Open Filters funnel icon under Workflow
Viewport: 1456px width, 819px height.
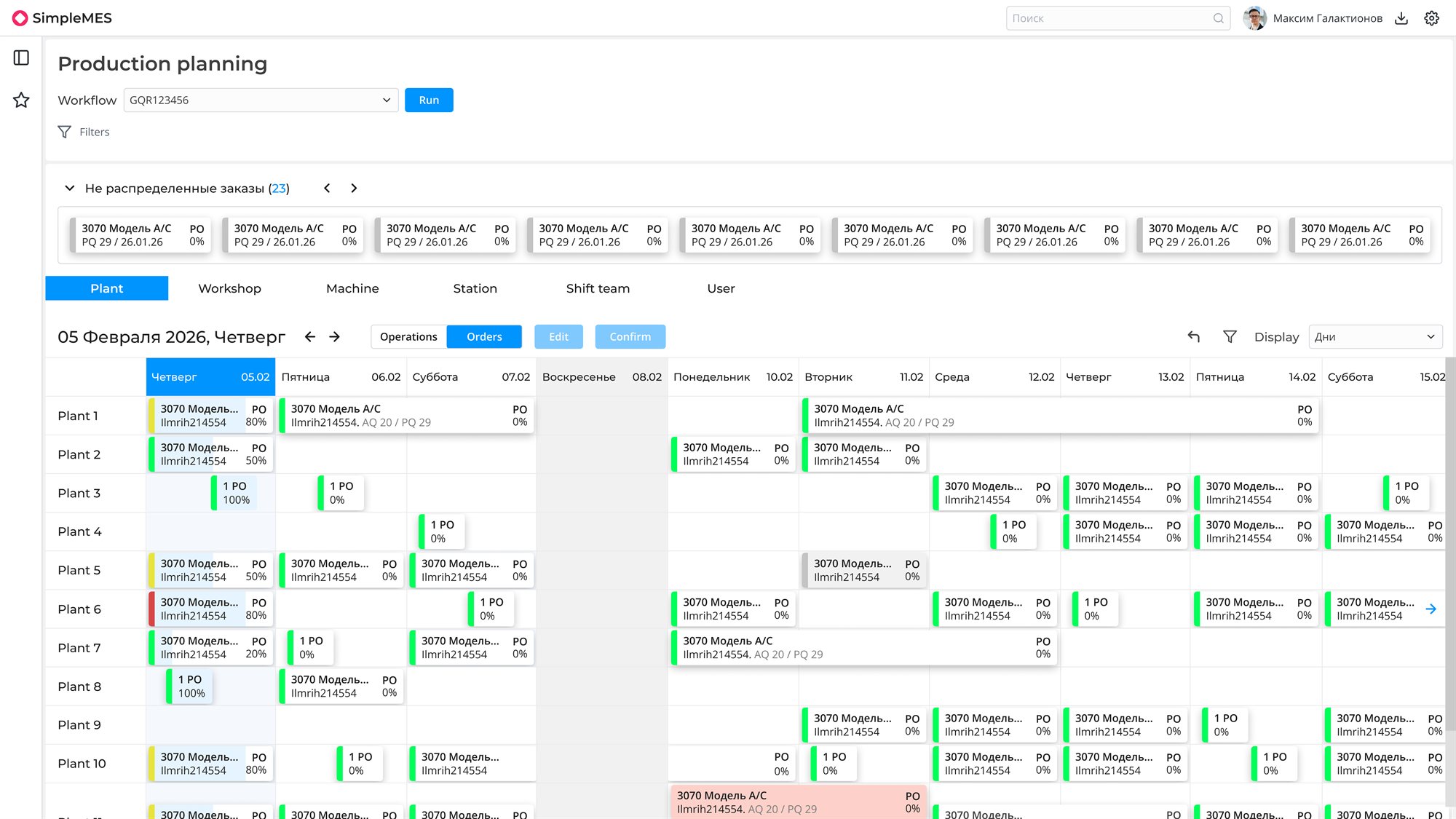click(65, 132)
